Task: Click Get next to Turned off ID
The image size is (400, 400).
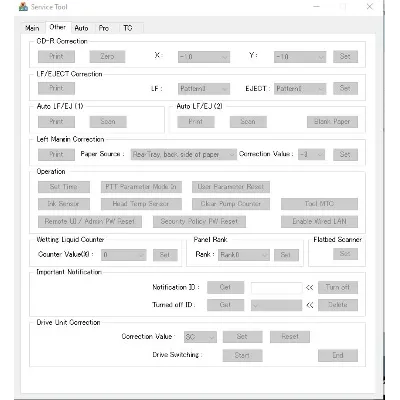Action: point(225,305)
